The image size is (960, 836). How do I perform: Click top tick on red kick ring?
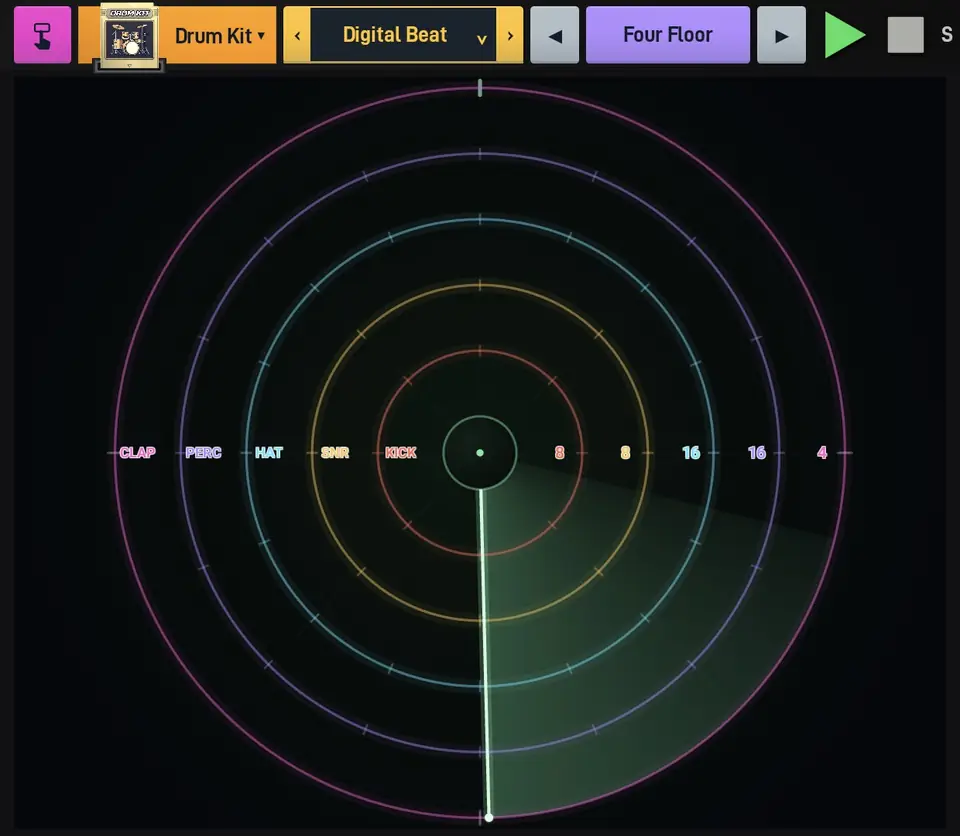pyautogui.click(x=480, y=351)
